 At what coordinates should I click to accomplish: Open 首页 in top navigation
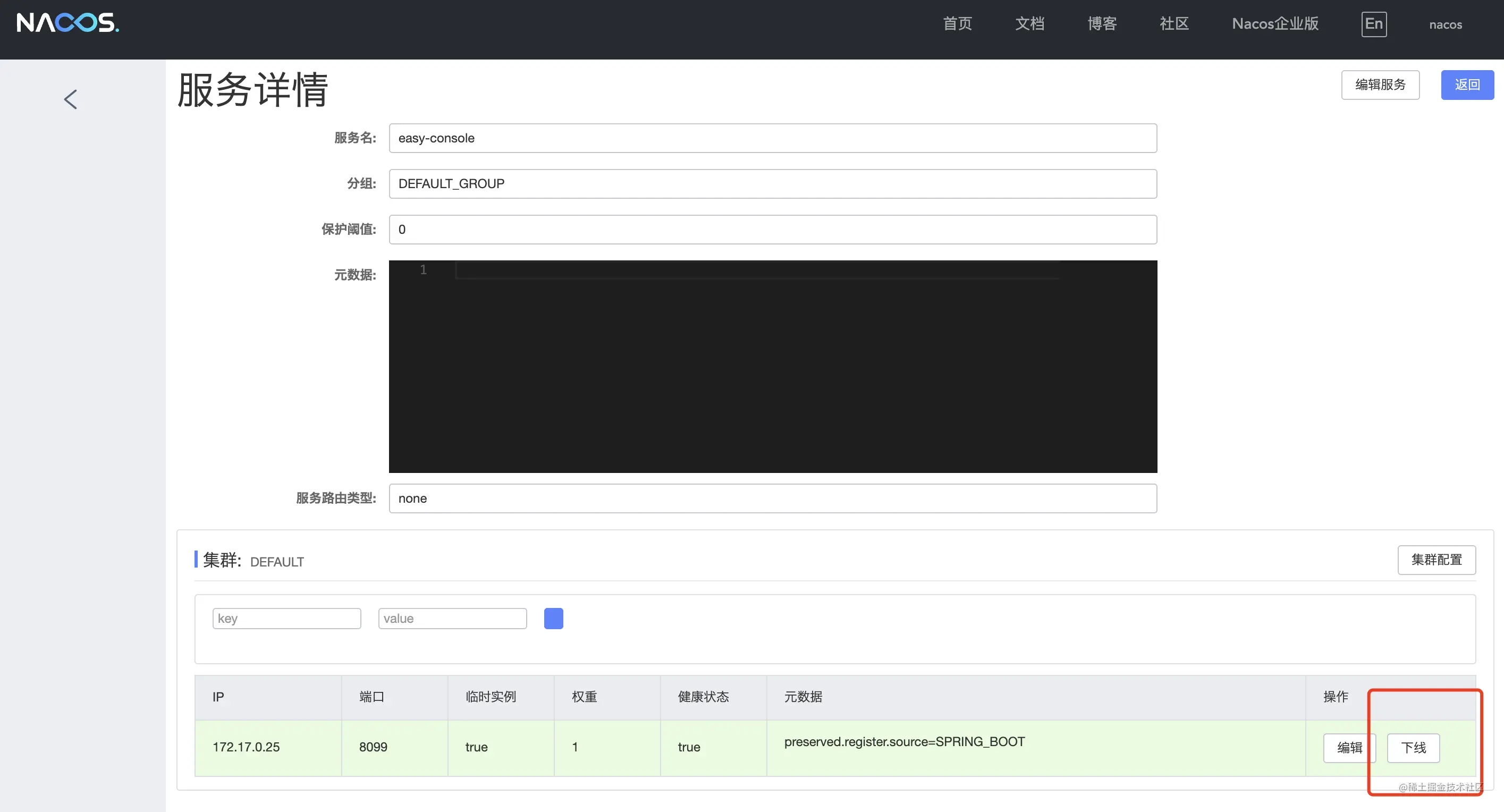pos(957,24)
